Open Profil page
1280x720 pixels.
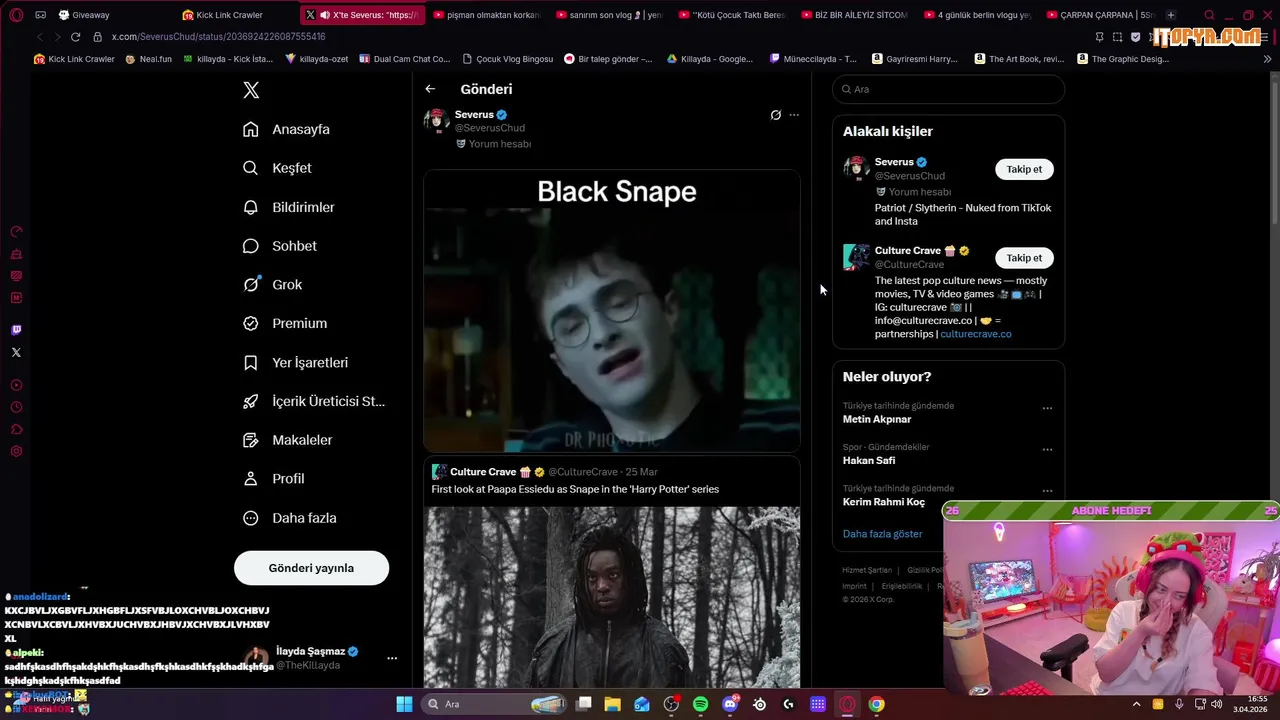pos(273,479)
